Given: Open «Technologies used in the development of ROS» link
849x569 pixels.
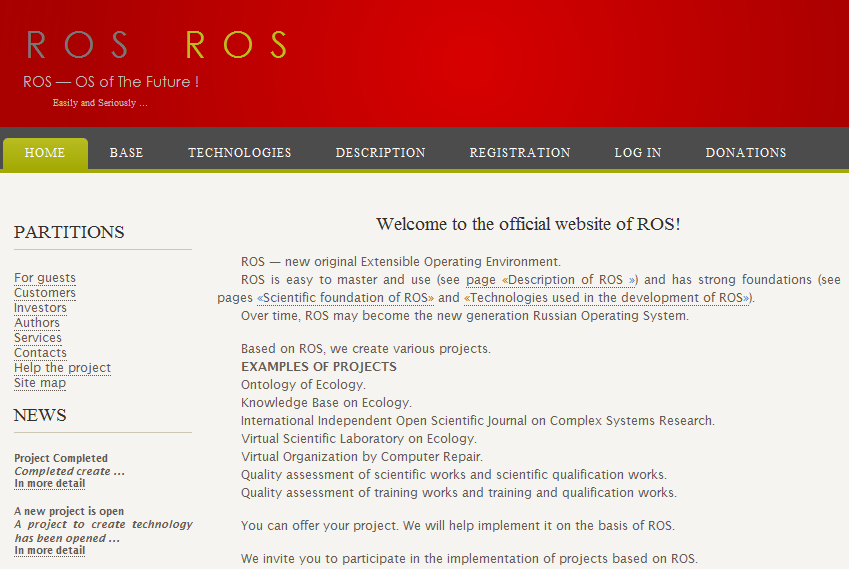Looking at the screenshot, I should pyautogui.click(x=607, y=298).
